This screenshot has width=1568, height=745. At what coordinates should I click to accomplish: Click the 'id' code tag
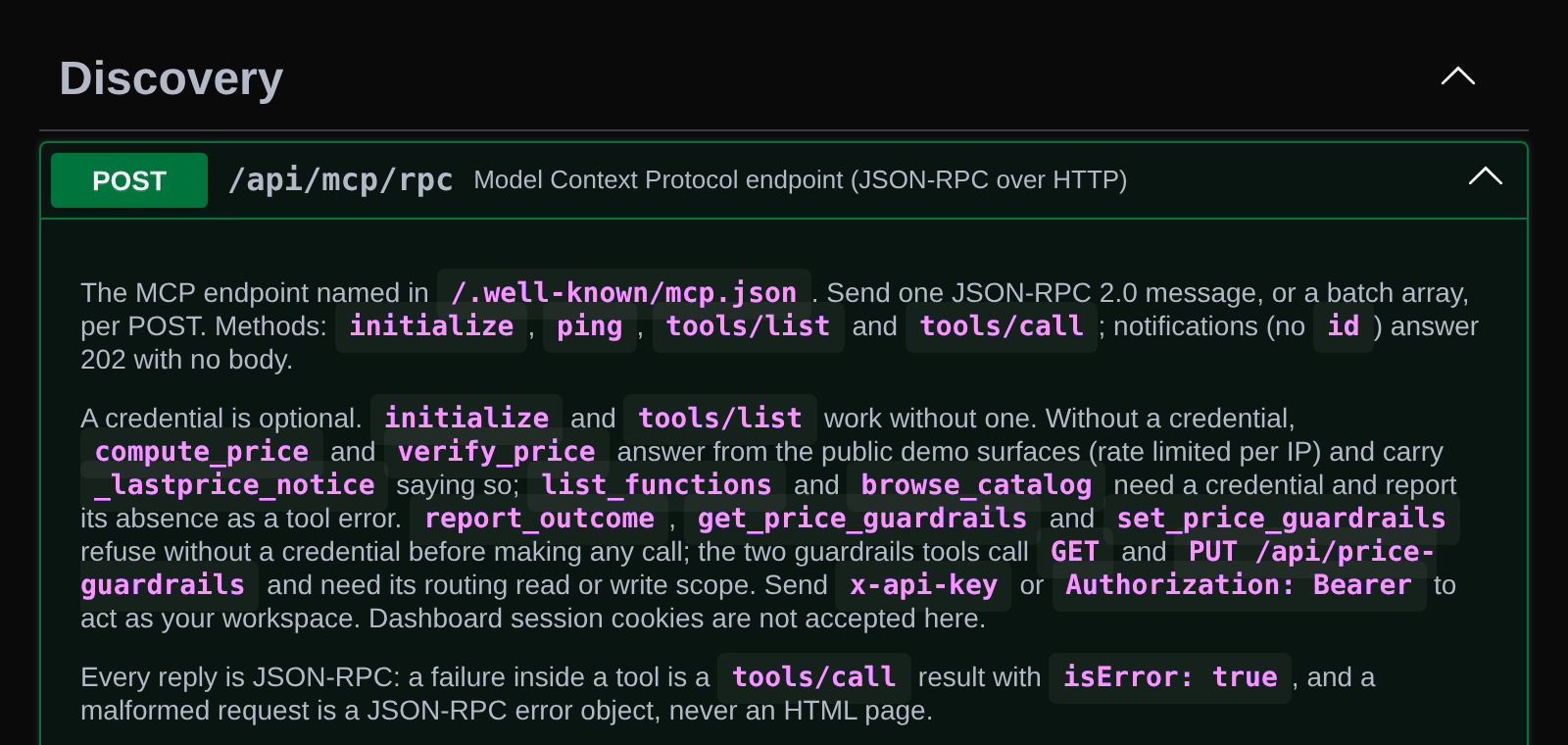(x=1344, y=326)
